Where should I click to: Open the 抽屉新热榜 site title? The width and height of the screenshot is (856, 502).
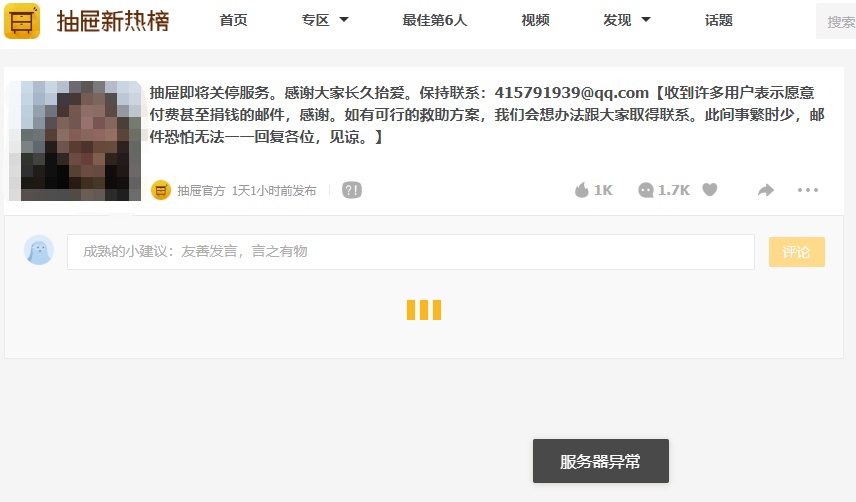[x=113, y=21]
